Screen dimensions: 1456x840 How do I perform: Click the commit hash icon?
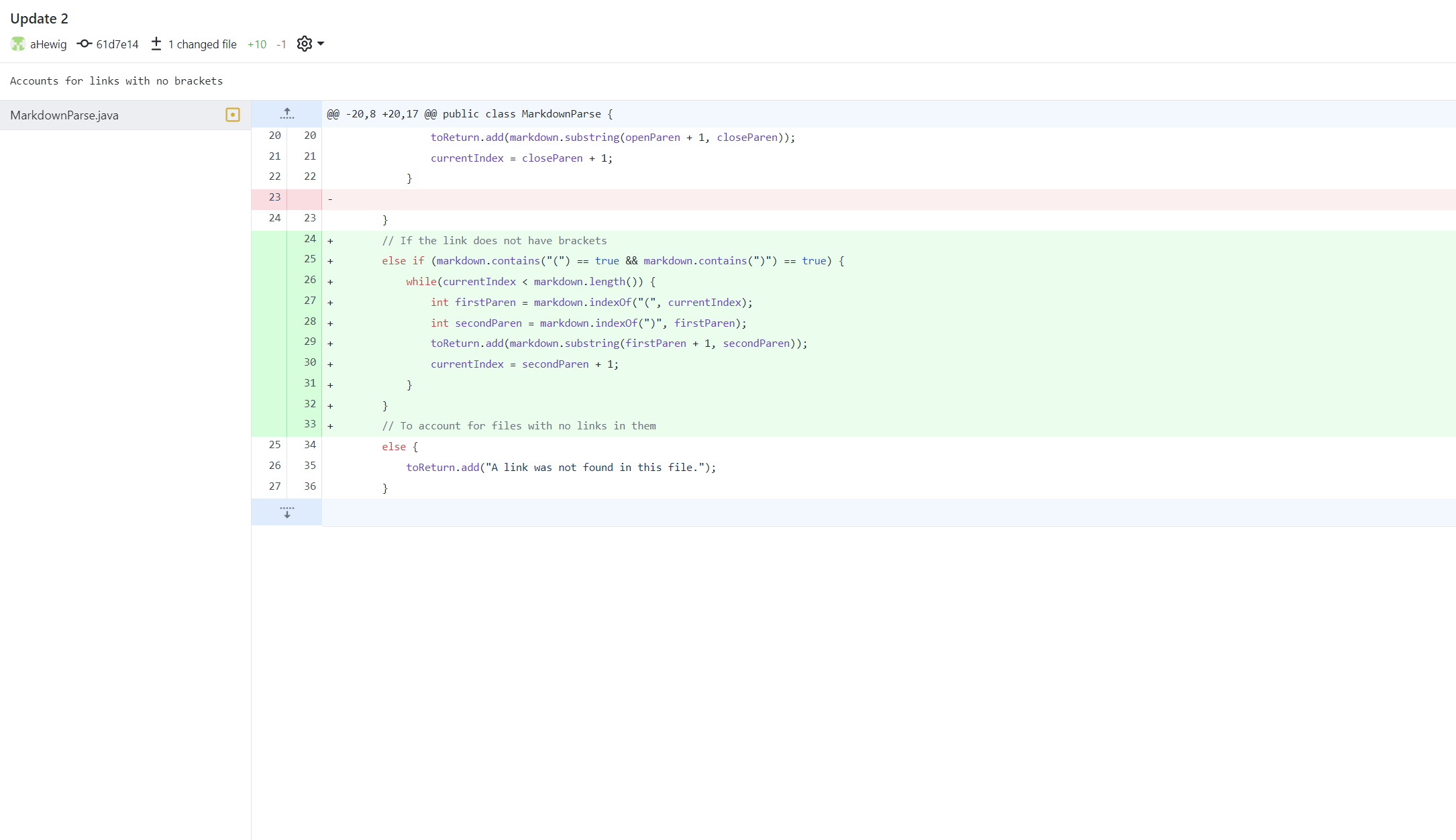pos(85,44)
